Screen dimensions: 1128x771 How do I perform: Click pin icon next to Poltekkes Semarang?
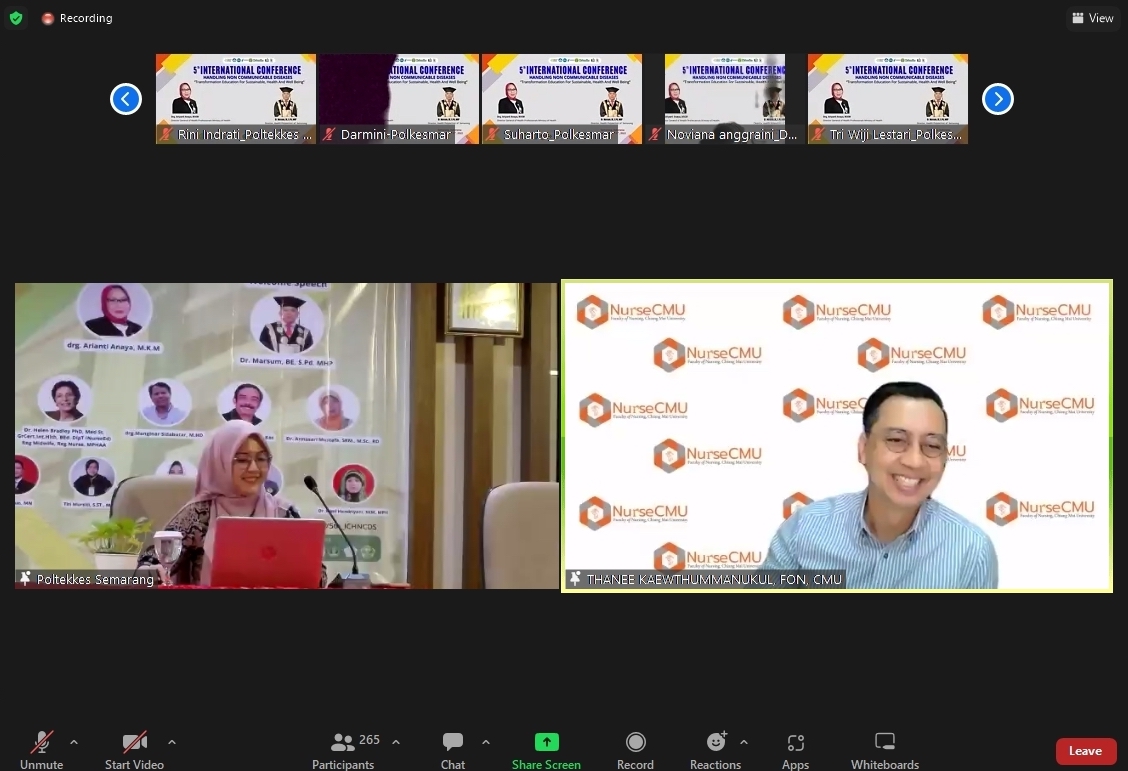(x=25, y=578)
